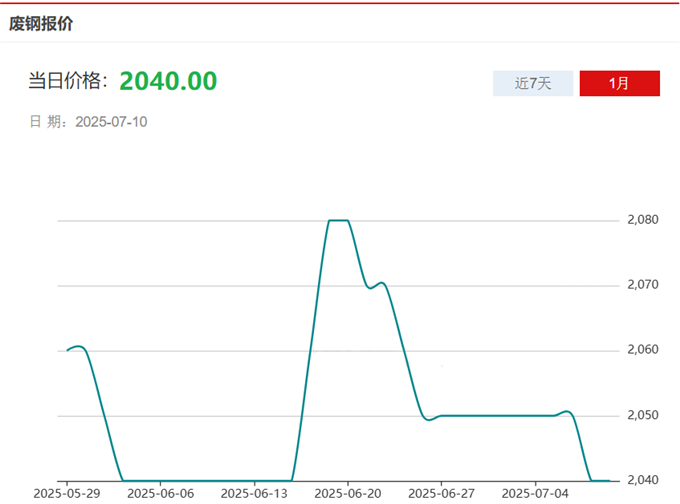Click the green 2040.00 price value
Viewport: 680px width, 504px height.
coord(168,81)
